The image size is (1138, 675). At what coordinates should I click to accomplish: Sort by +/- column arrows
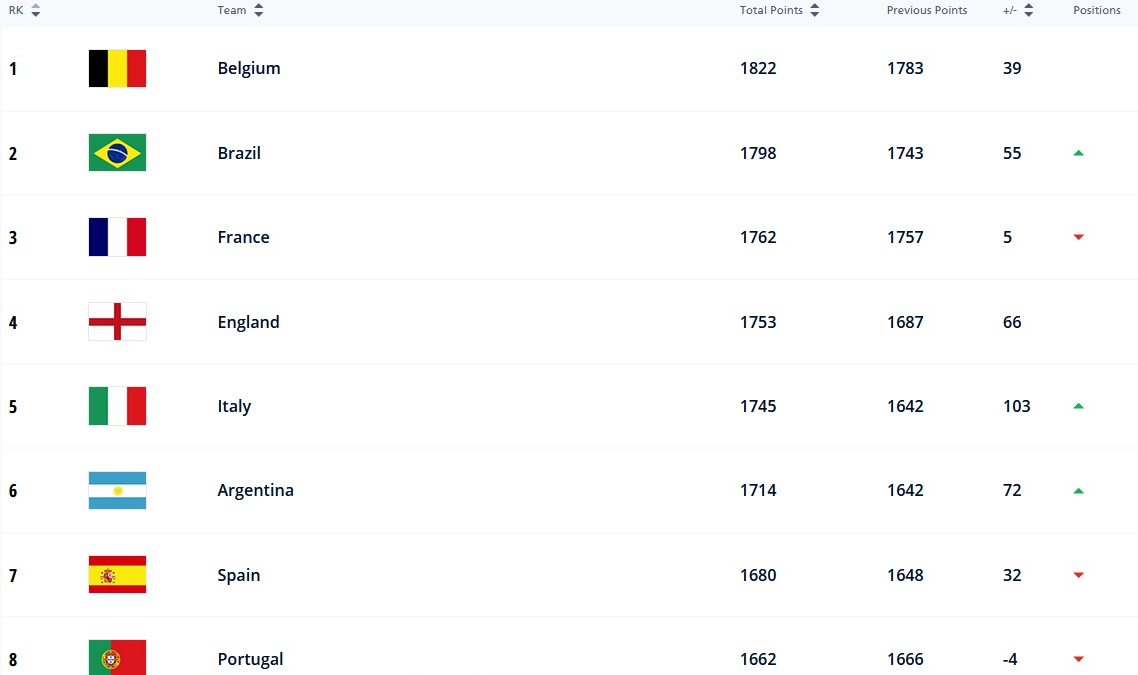[1028, 10]
